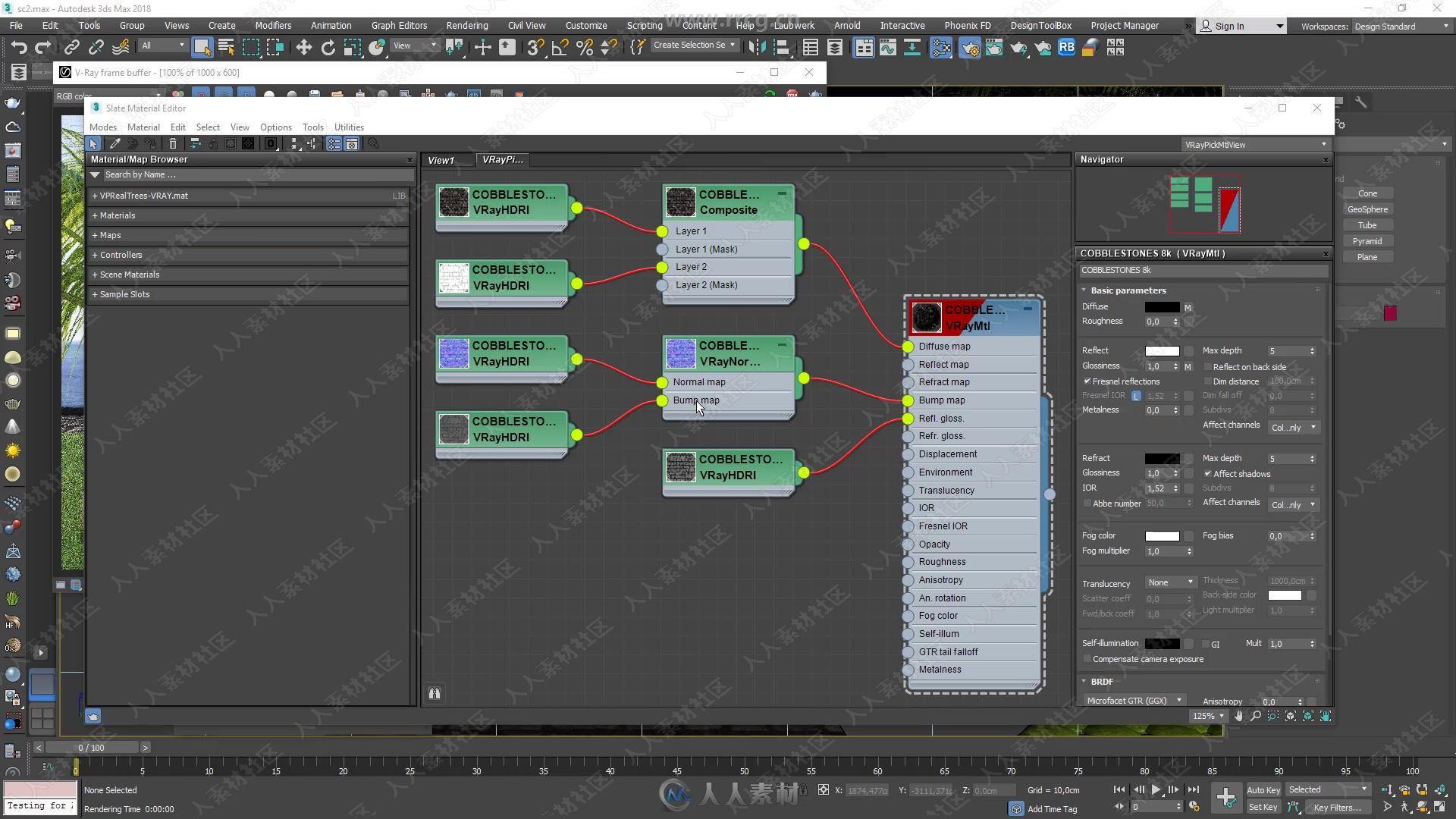Viewport: 1456px width, 819px height.
Task: Open the Graph Editors menu
Action: click(x=399, y=25)
